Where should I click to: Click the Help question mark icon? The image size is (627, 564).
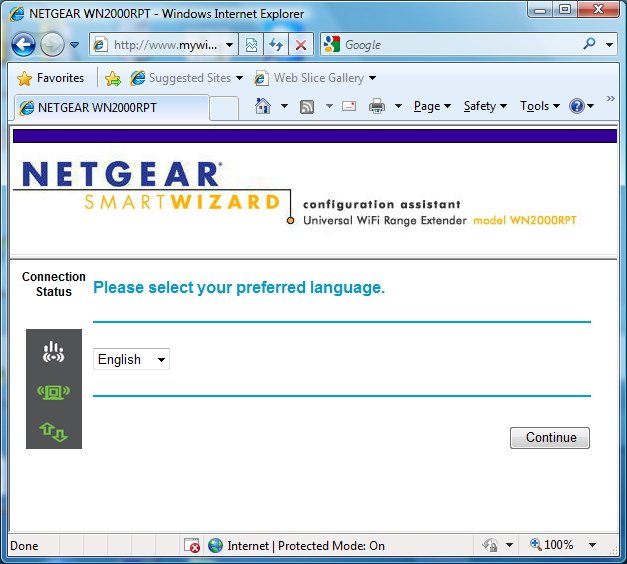[577, 106]
